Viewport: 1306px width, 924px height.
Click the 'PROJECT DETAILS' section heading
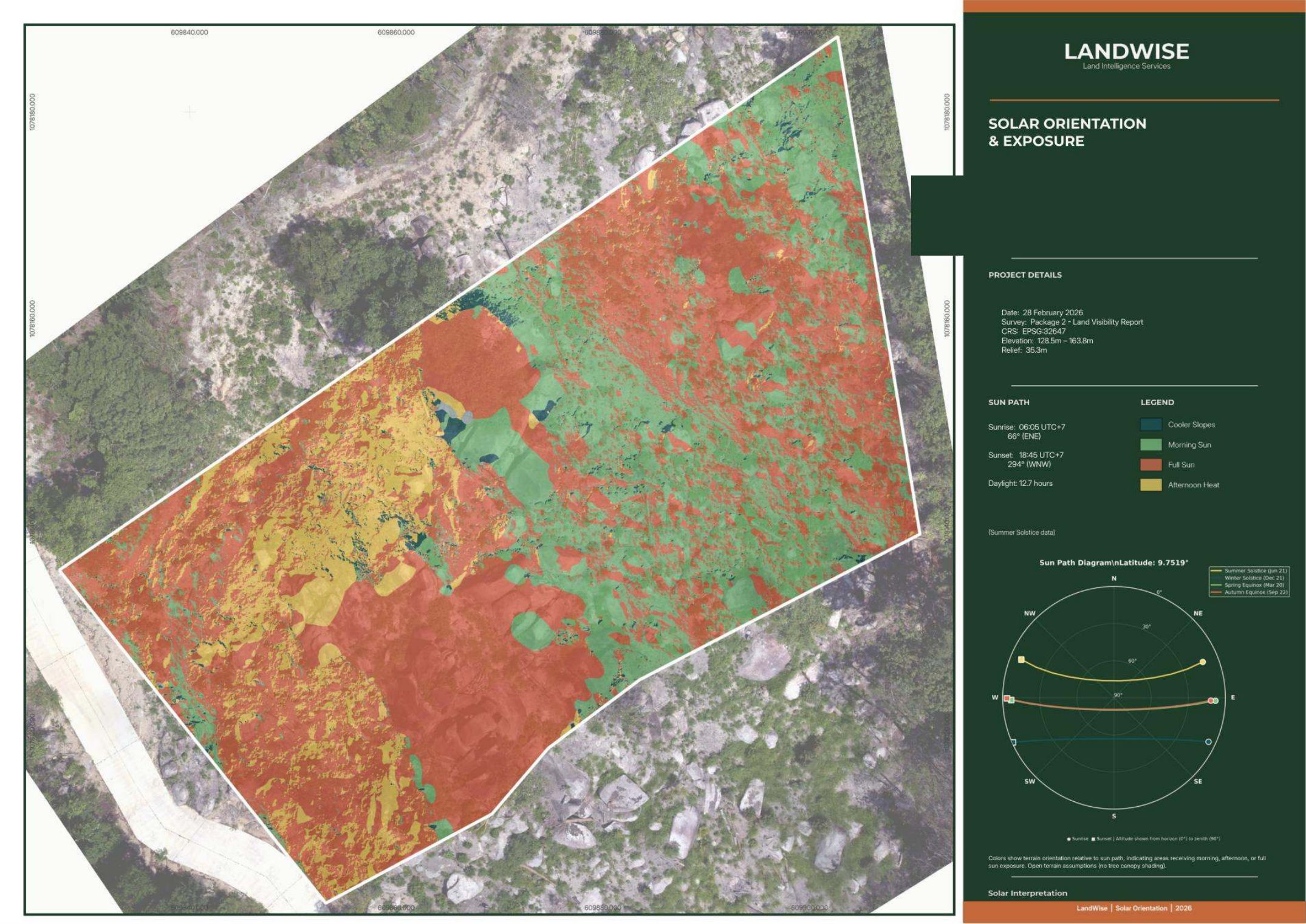pyautogui.click(x=1025, y=275)
